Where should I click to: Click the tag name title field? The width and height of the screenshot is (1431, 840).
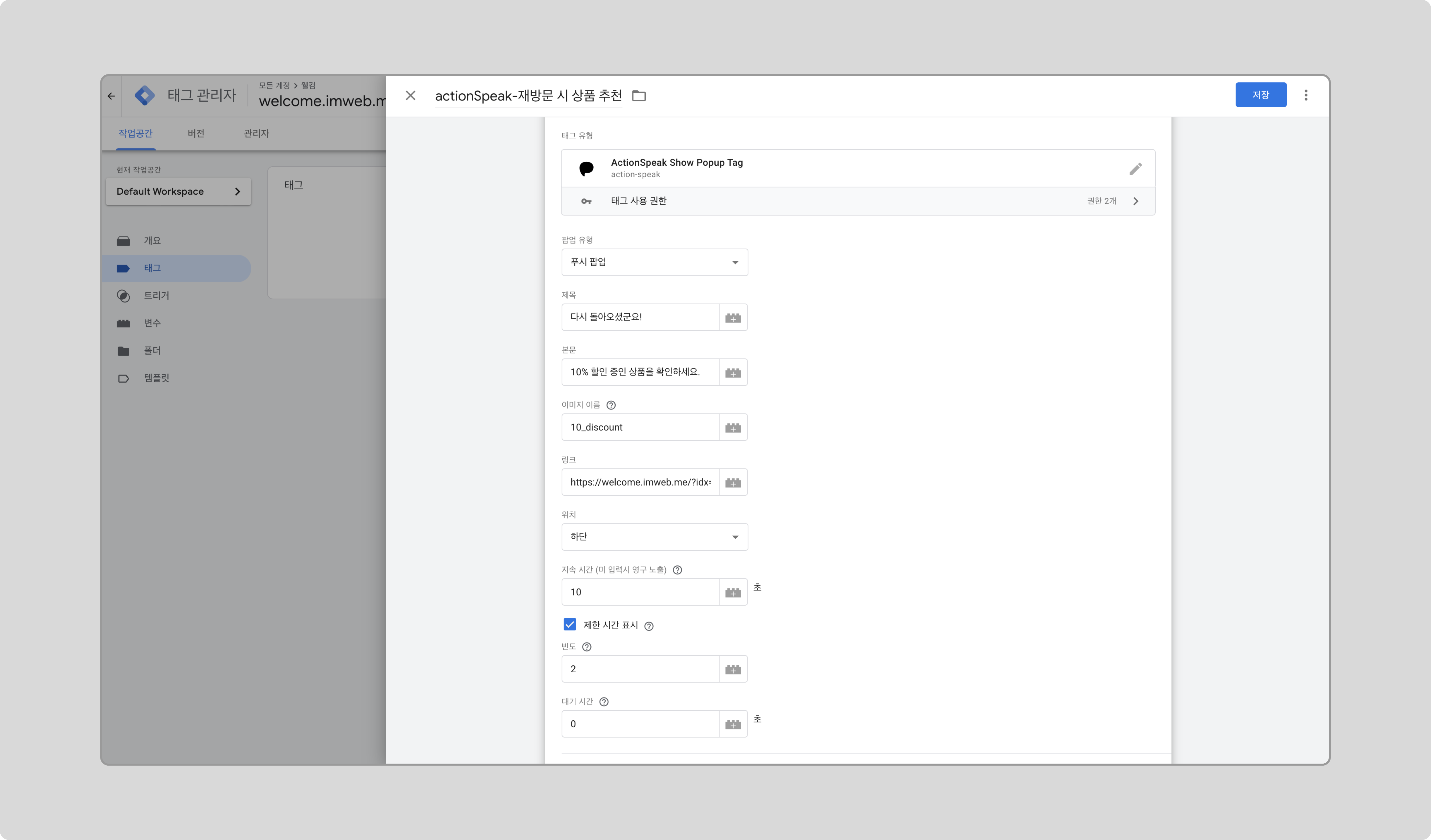click(x=528, y=95)
